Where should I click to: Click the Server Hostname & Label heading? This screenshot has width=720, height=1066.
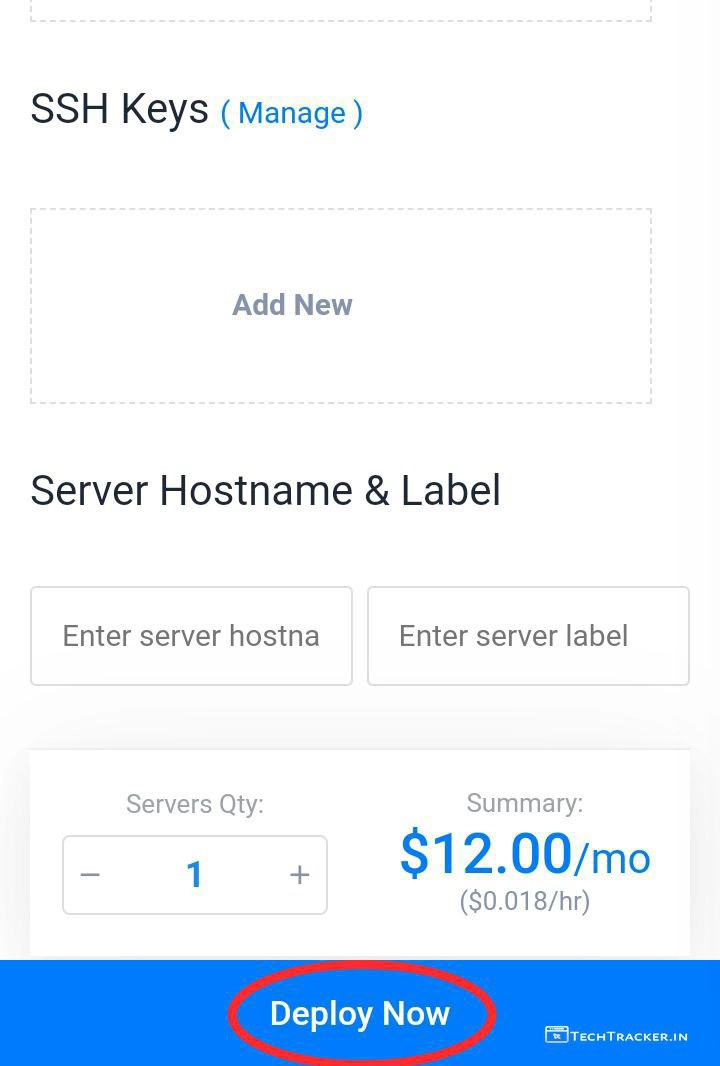265,491
